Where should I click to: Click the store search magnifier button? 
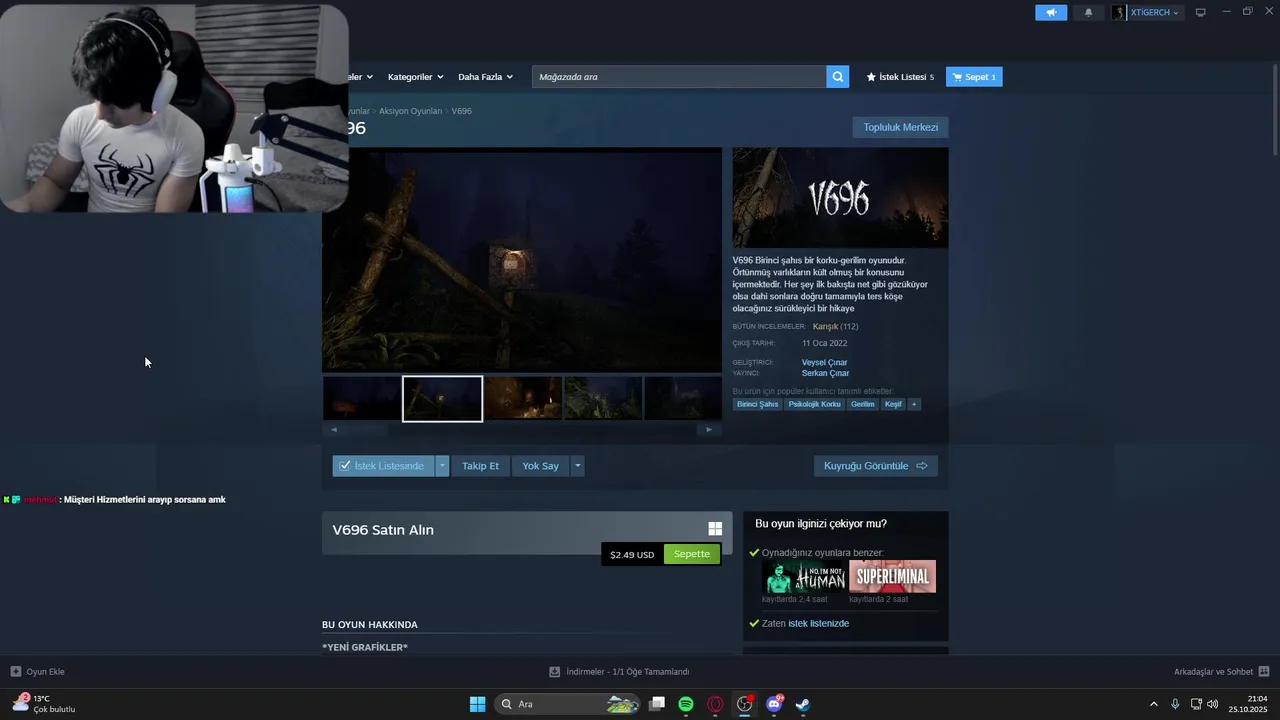[x=838, y=77]
